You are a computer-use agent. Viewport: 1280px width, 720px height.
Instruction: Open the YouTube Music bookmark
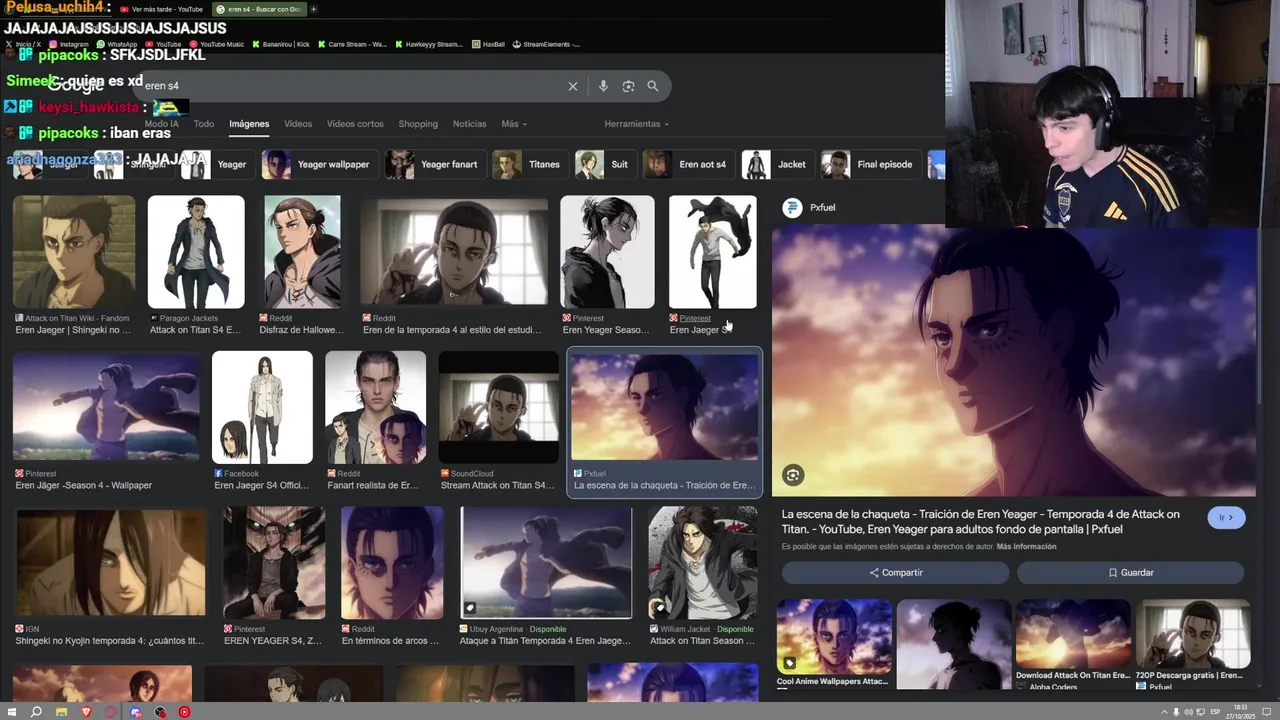tap(216, 44)
